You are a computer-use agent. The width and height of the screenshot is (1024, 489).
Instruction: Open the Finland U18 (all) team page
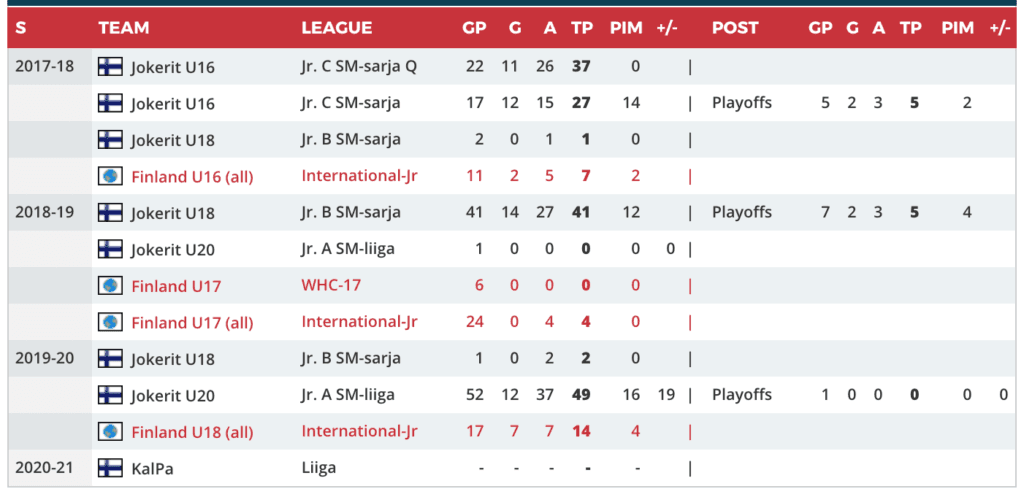(192, 432)
